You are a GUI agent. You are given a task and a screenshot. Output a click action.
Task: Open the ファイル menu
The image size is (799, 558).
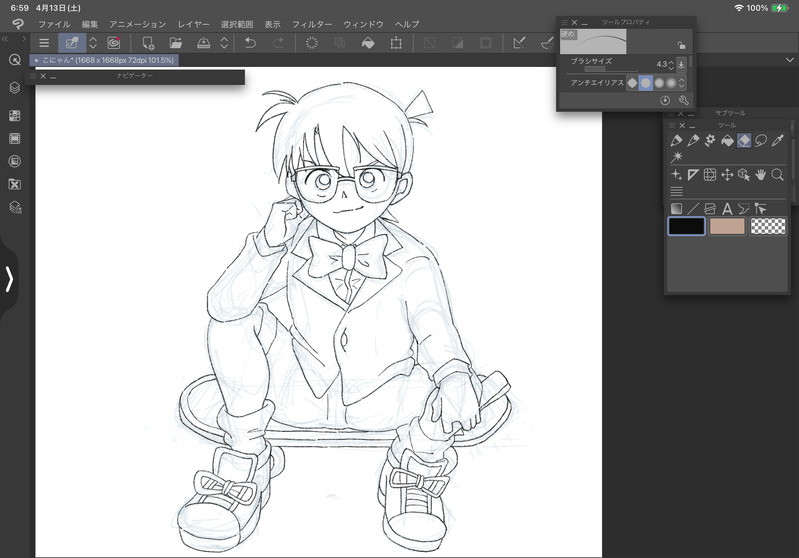pyautogui.click(x=54, y=24)
